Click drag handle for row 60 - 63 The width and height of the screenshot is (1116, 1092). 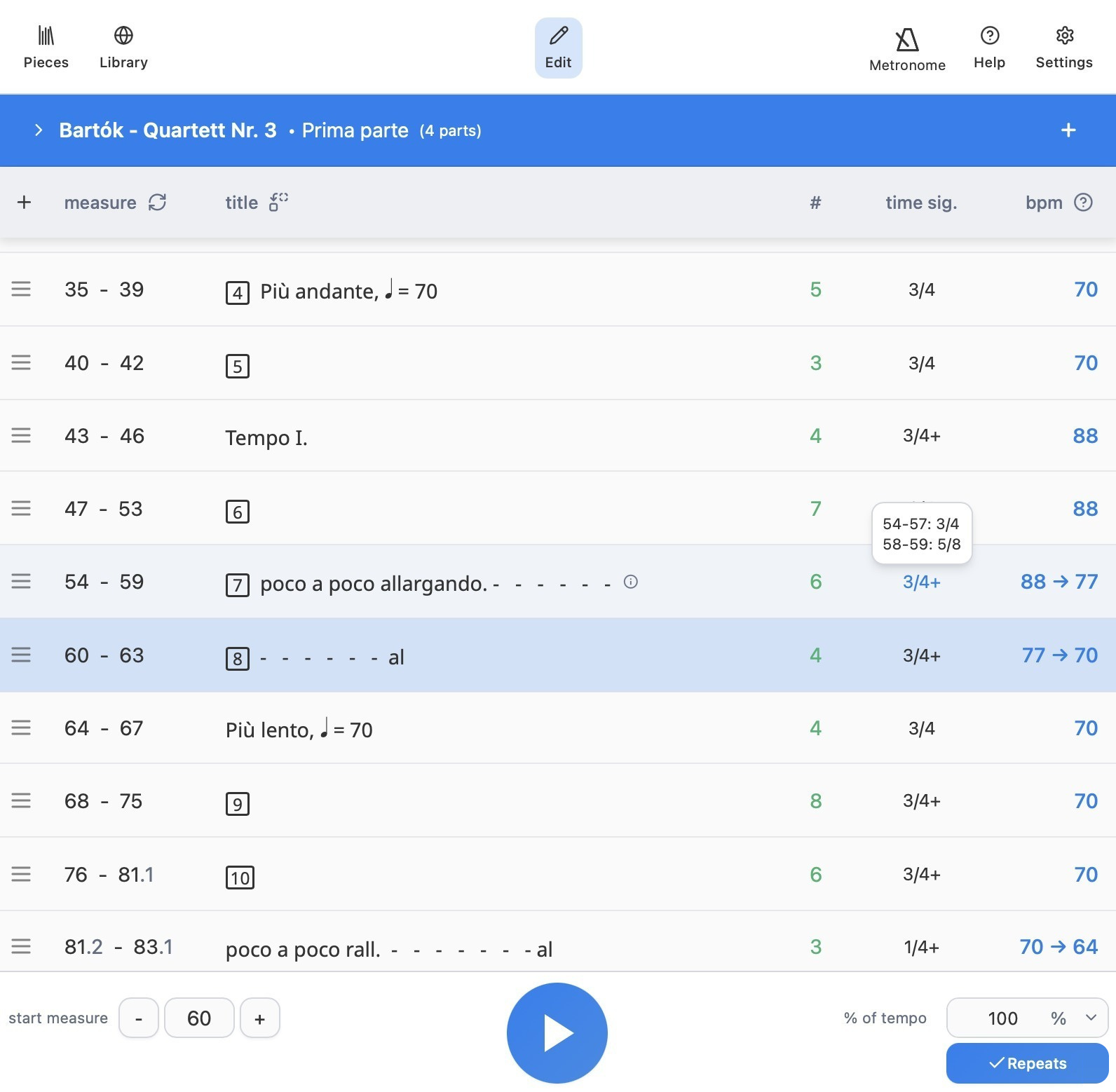click(21, 655)
